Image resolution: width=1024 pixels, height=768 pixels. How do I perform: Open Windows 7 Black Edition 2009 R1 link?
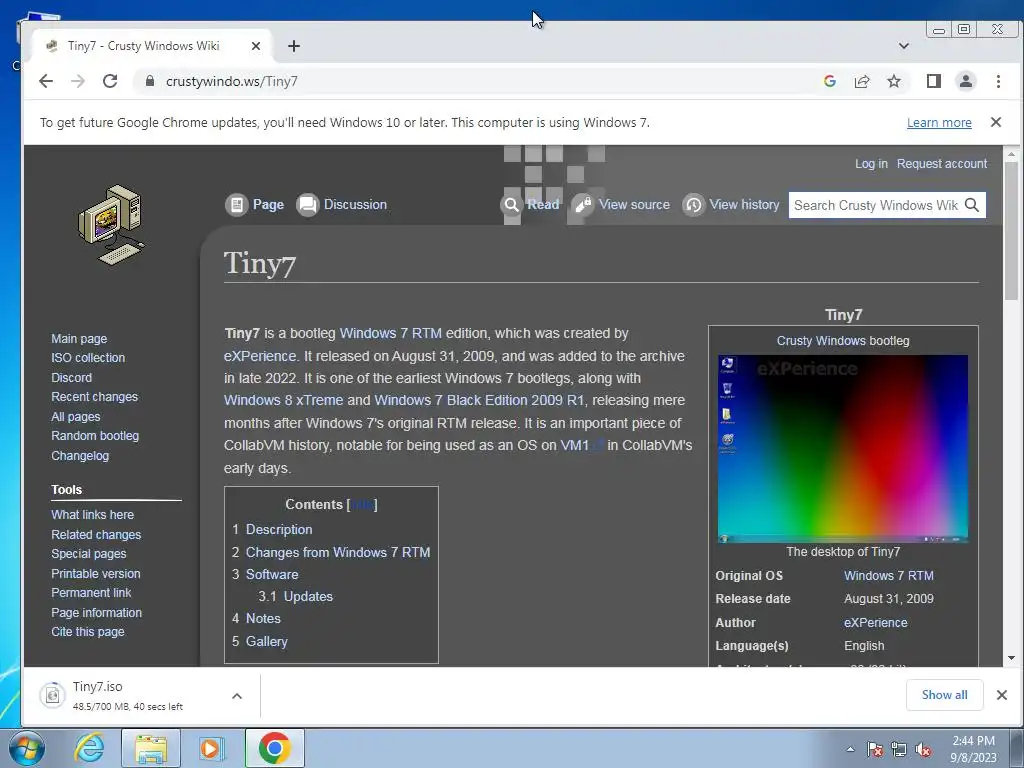tap(479, 400)
